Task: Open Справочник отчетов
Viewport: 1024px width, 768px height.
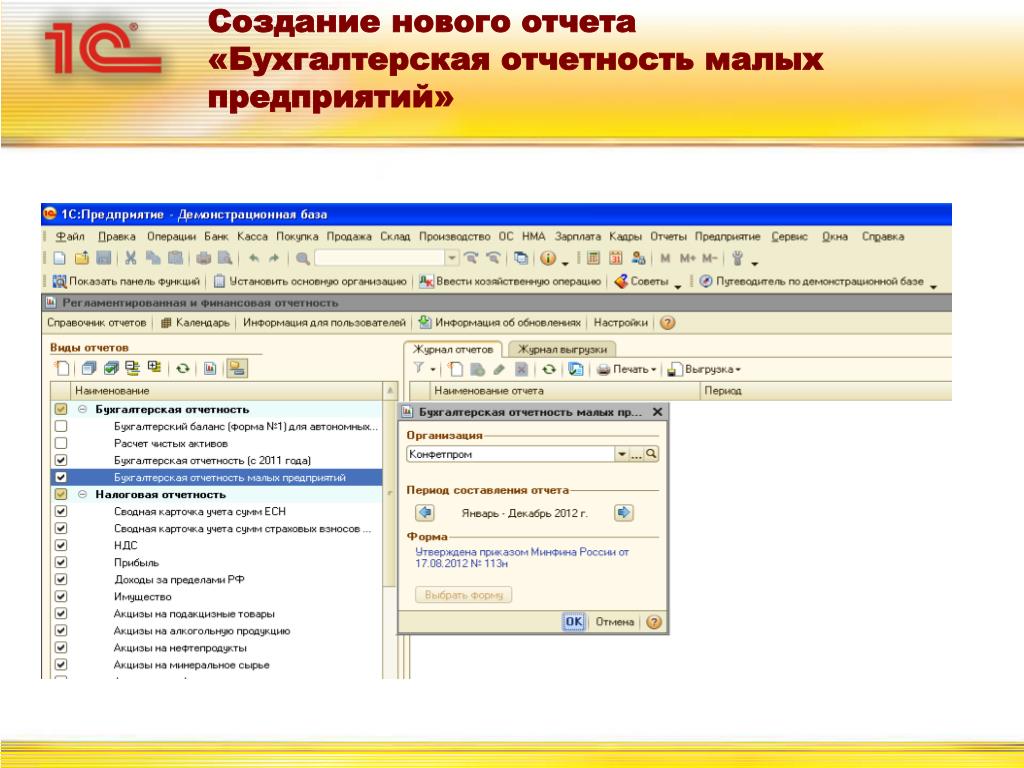Action: [97, 323]
